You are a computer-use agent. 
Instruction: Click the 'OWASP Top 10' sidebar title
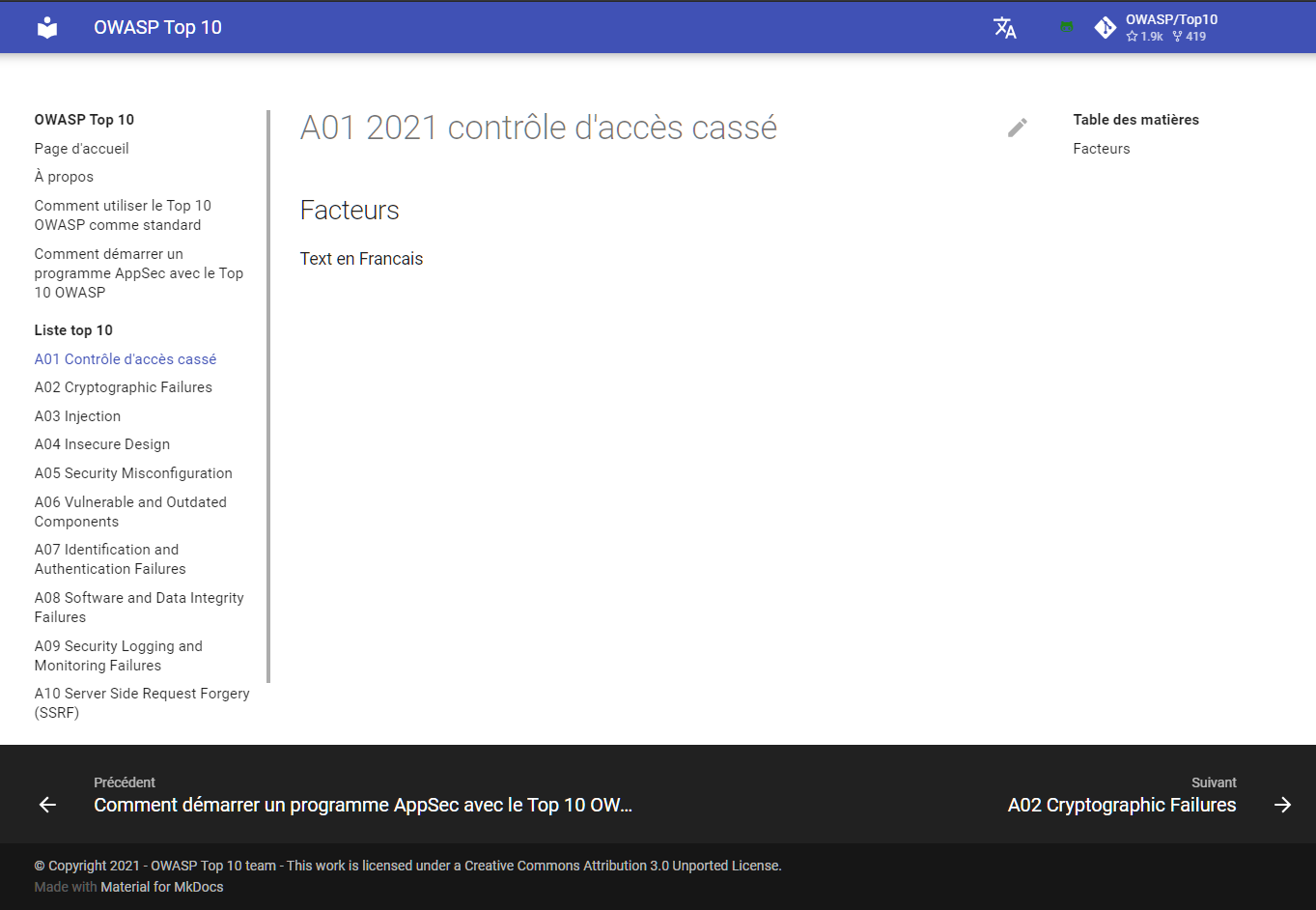click(84, 120)
